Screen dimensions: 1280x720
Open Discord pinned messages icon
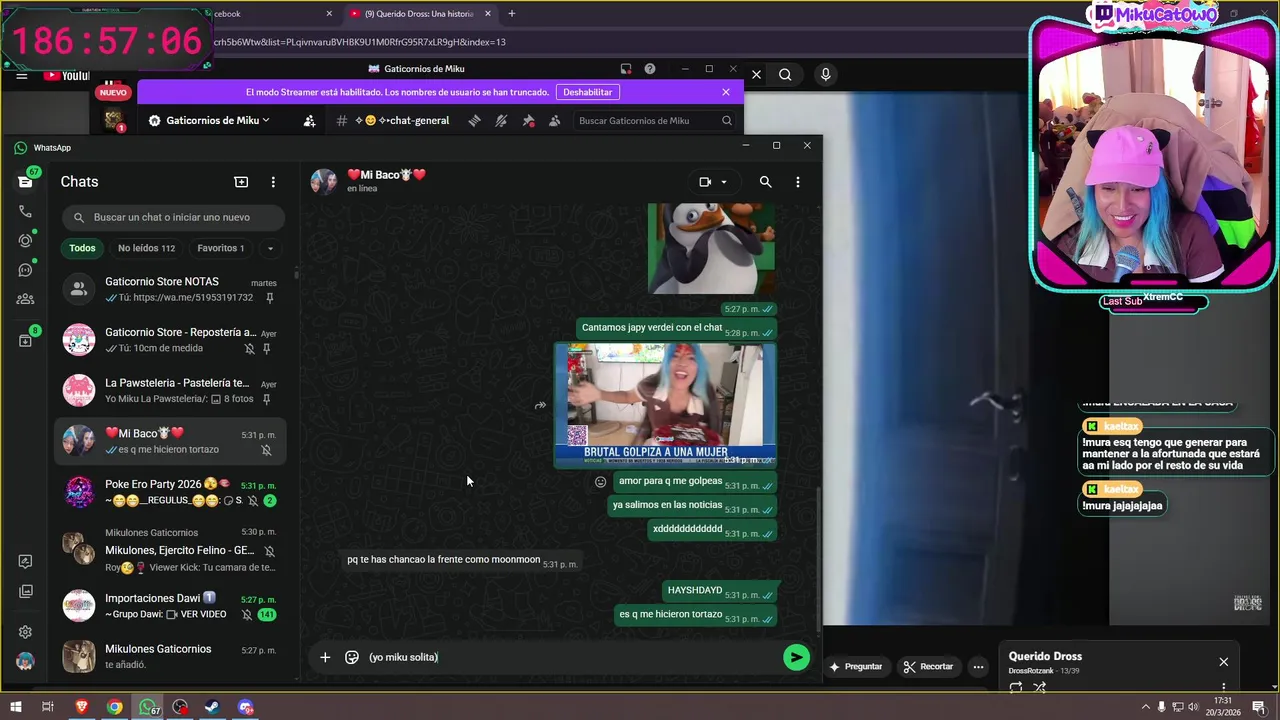pos(528,121)
